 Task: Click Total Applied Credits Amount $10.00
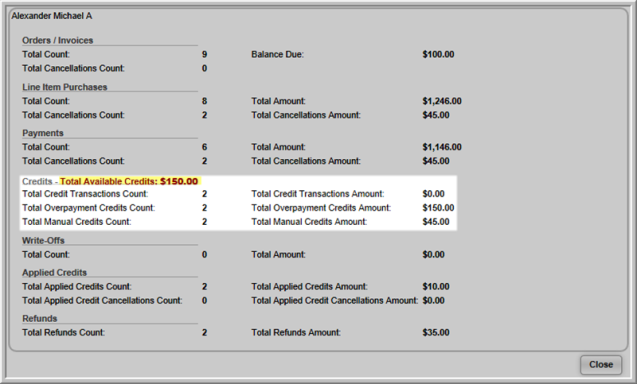436,286
